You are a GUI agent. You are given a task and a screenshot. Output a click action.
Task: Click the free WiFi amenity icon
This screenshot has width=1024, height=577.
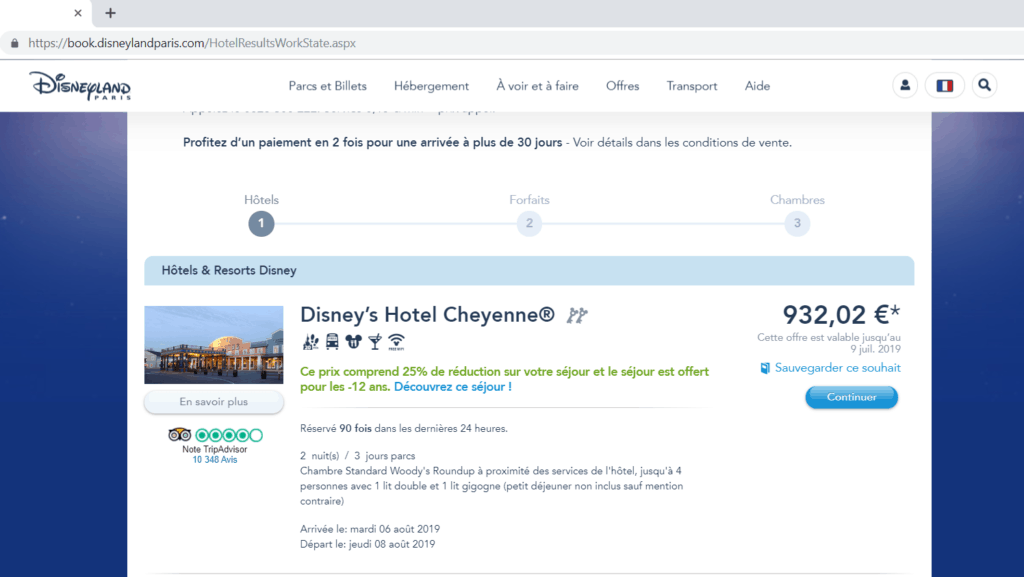tap(396, 341)
